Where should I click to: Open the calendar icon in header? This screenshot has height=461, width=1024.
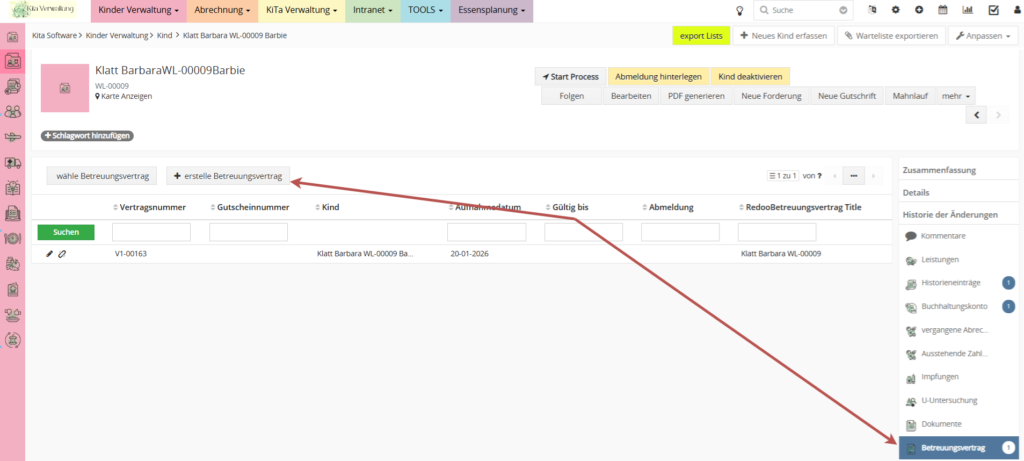coord(942,10)
